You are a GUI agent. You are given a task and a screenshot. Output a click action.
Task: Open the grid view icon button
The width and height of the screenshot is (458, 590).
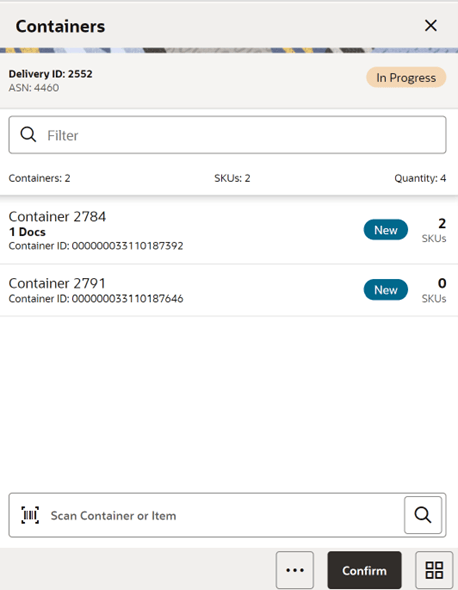coord(434,570)
